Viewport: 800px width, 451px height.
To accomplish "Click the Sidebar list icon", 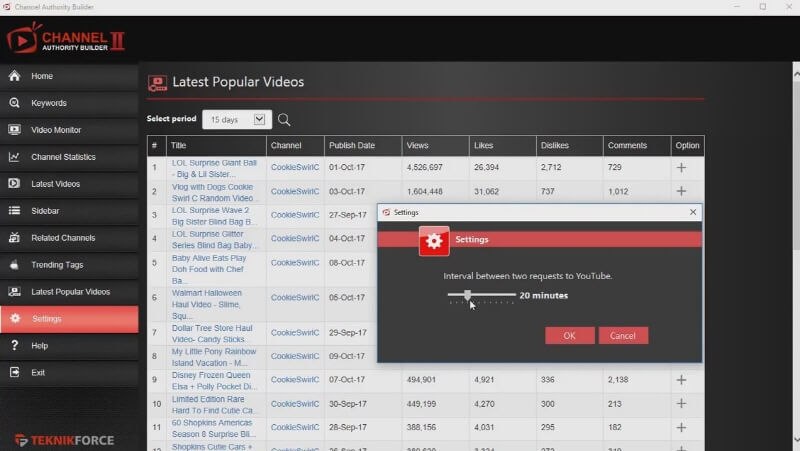I will (x=14, y=211).
